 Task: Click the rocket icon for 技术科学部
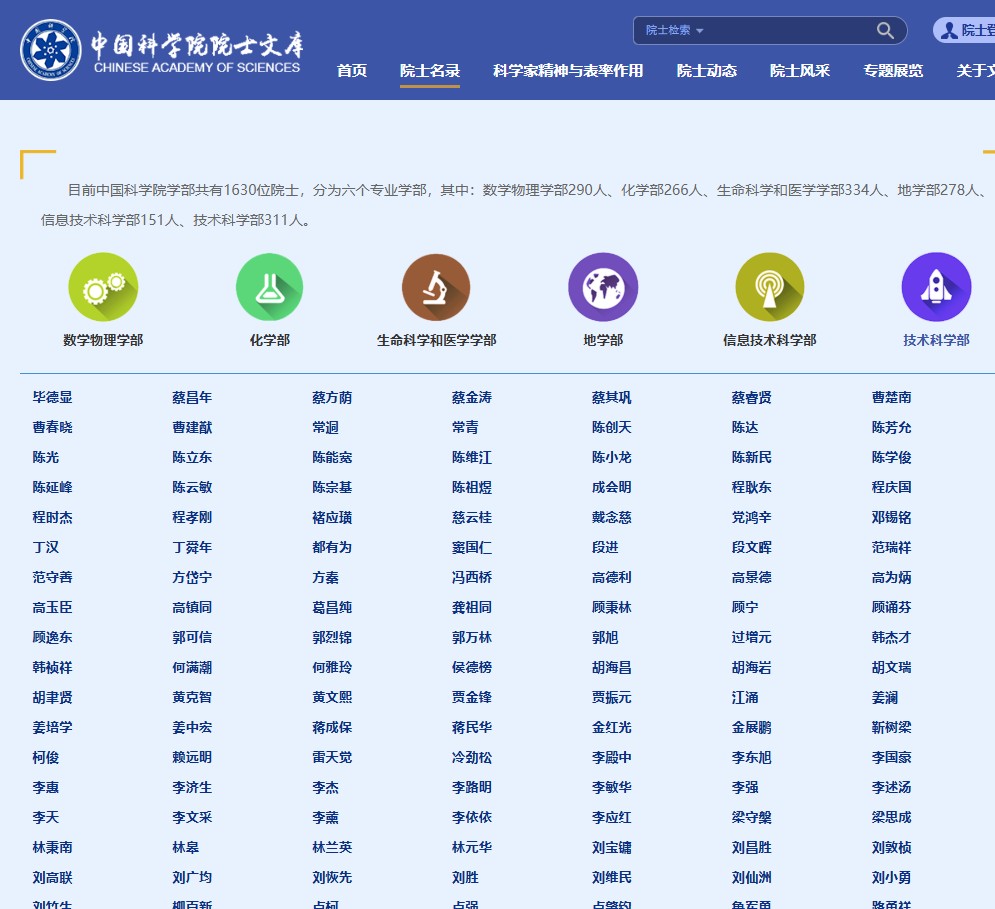[936, 286]
